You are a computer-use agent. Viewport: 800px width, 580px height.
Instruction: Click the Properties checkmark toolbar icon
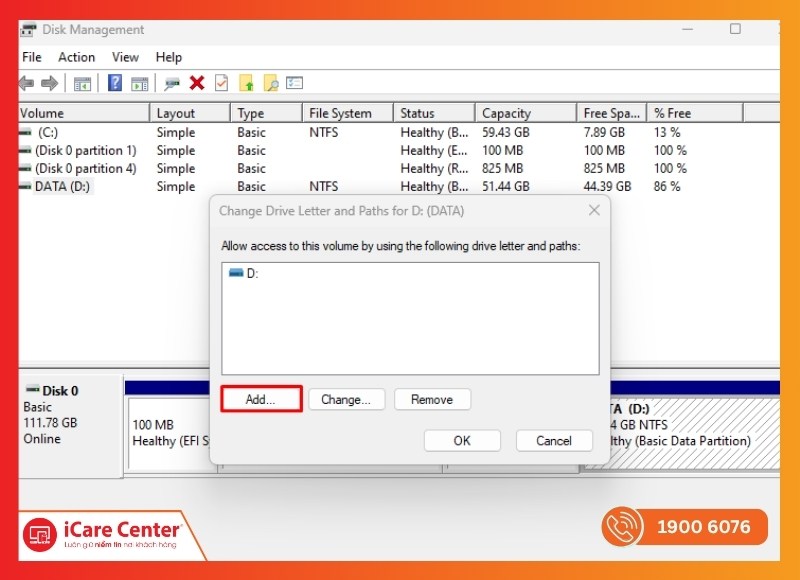[221, 83]
